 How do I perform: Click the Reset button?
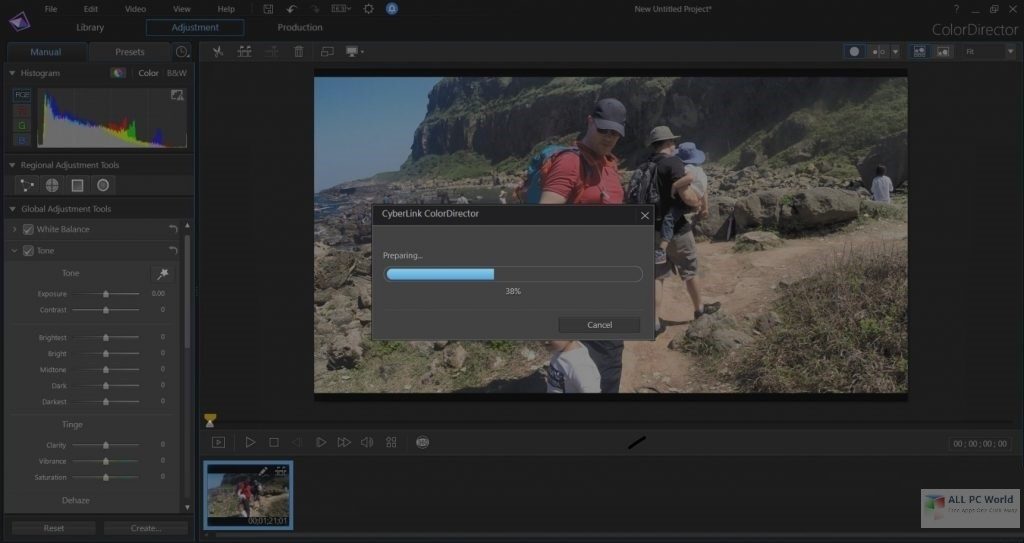coord(54,528)
